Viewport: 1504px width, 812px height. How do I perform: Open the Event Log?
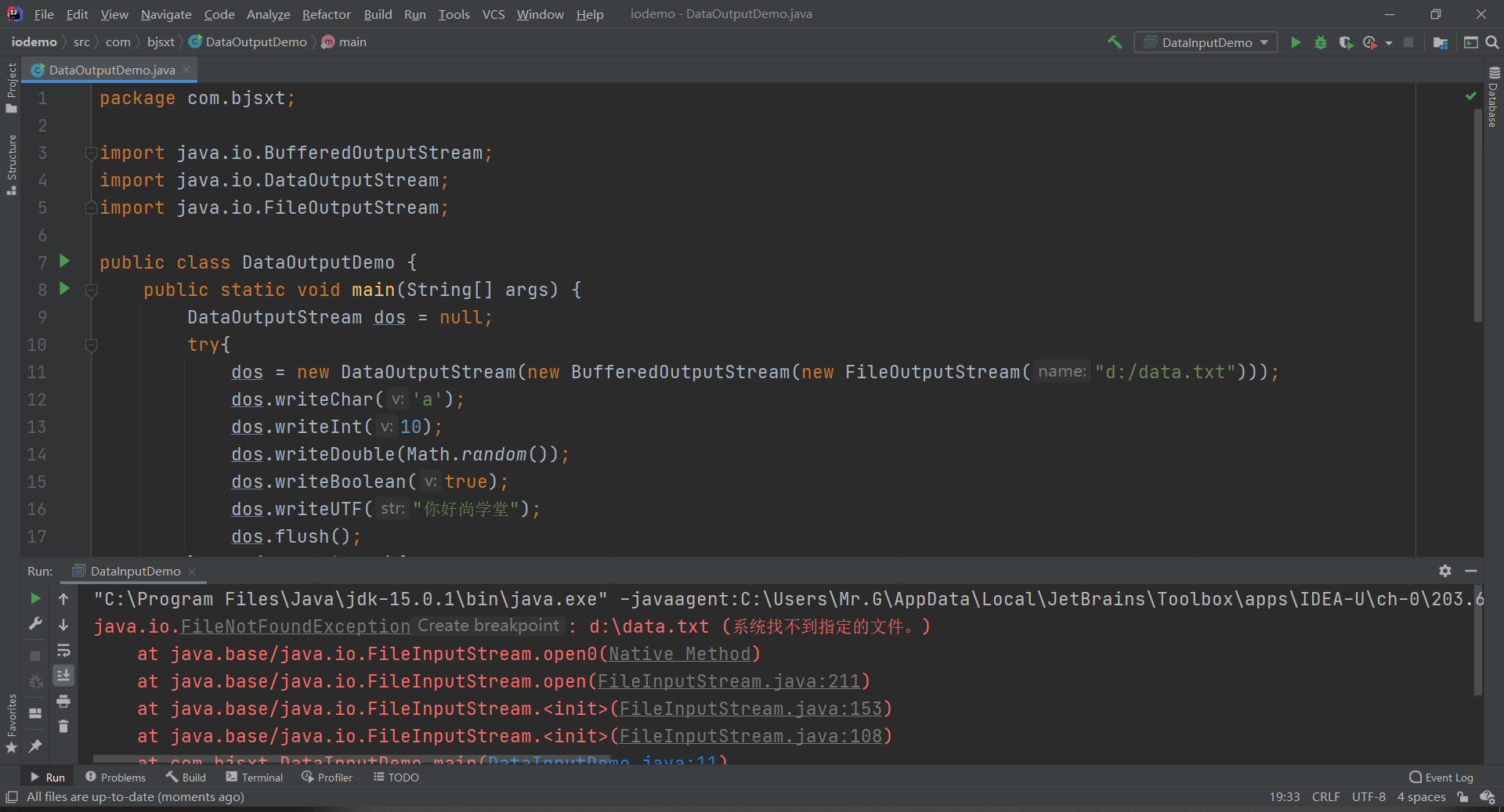1441,777
